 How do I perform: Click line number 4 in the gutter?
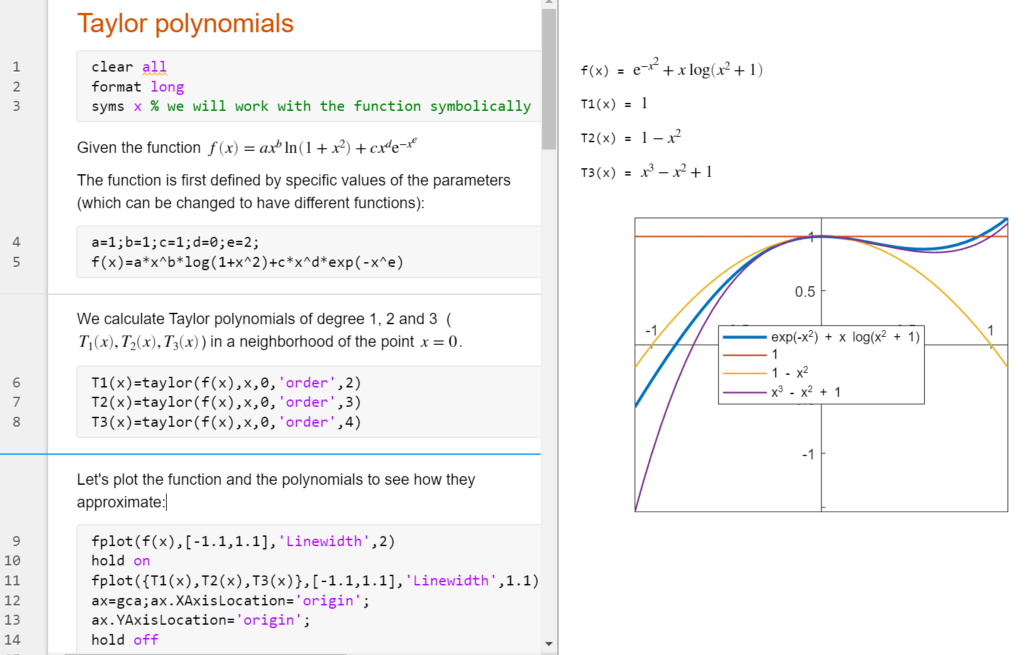15,243
